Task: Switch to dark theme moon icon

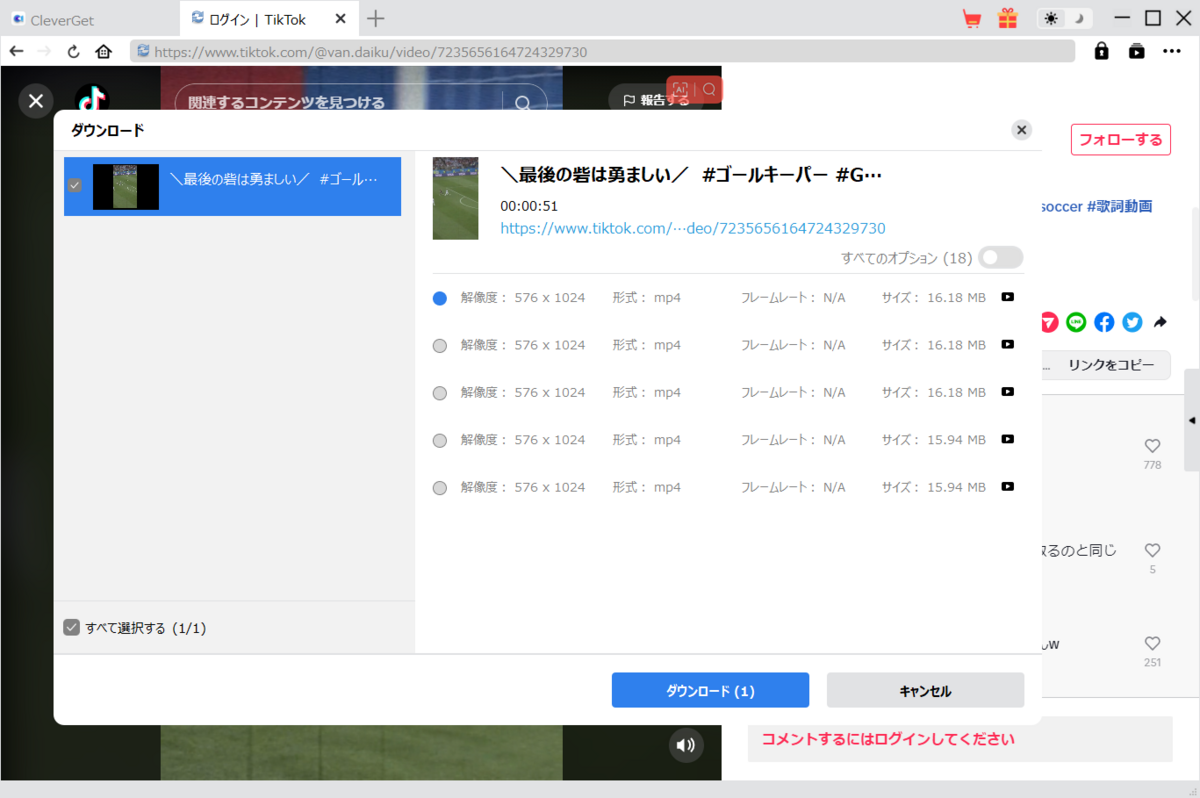Action: click(x=1079, y=18)
